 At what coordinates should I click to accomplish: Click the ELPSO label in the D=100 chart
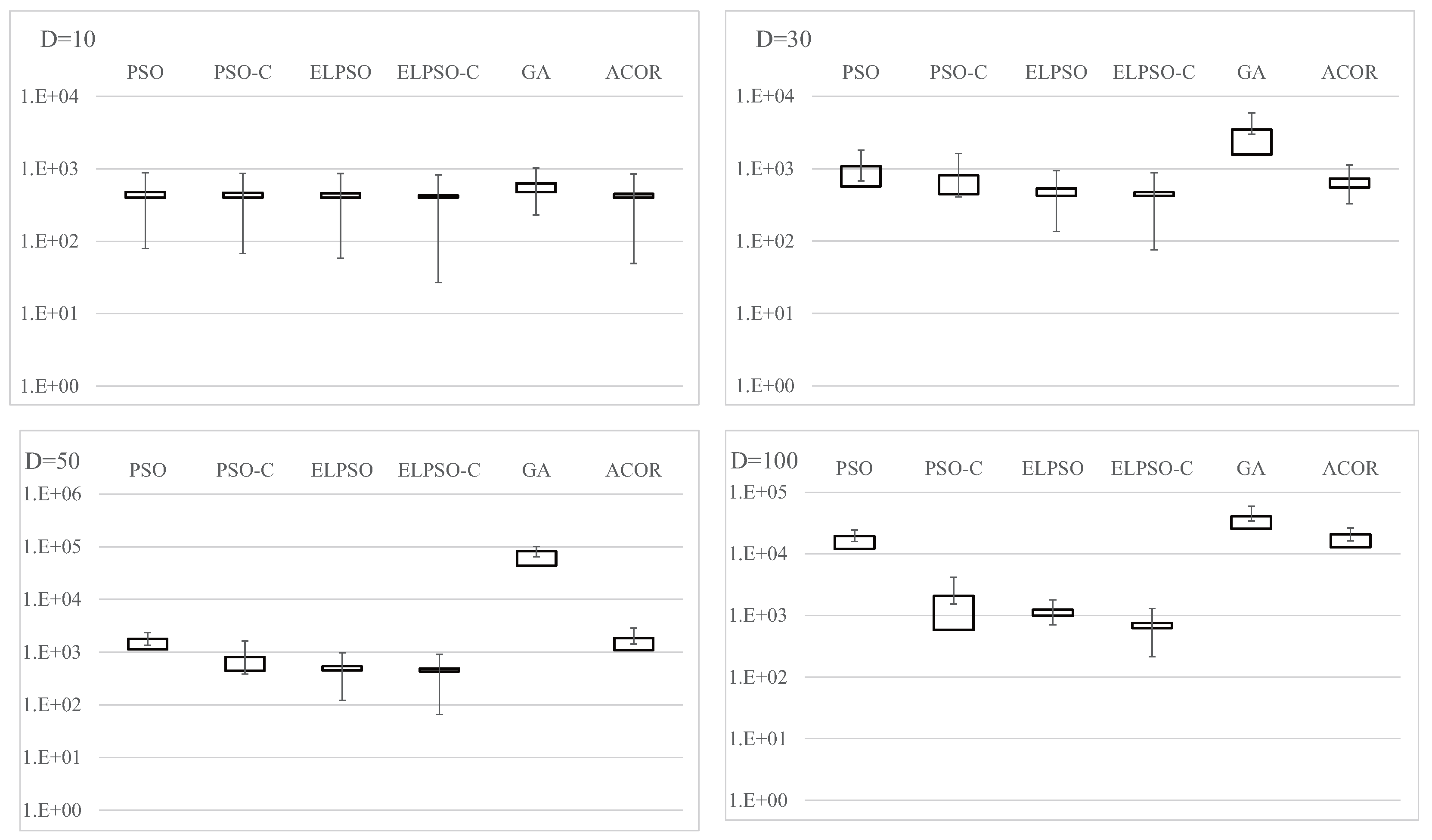click(1052, 469)
